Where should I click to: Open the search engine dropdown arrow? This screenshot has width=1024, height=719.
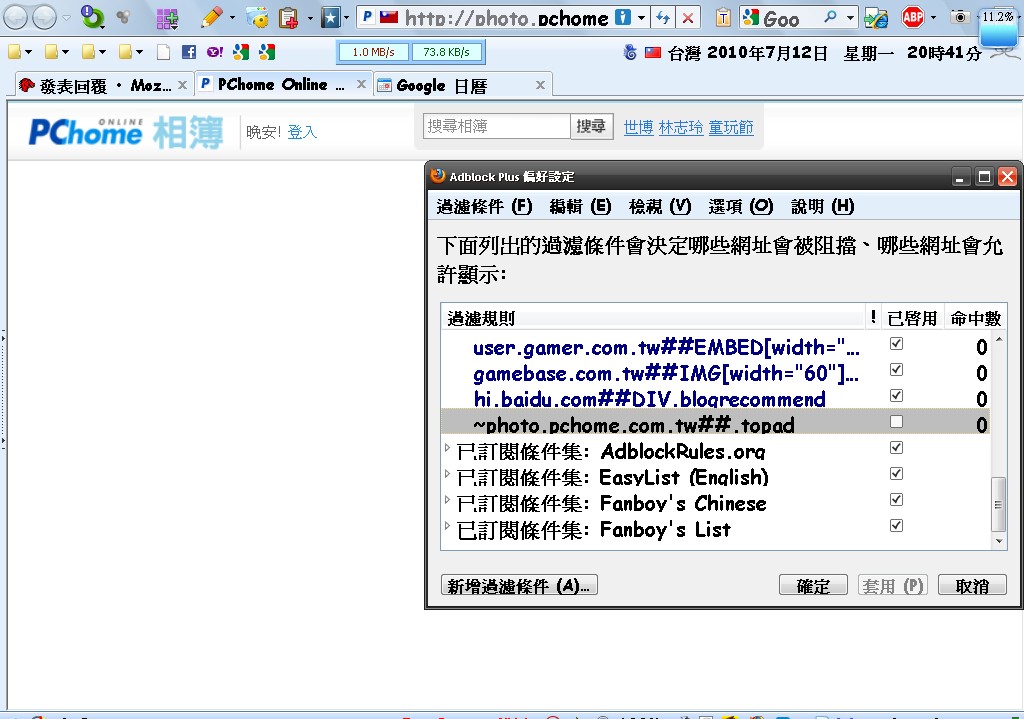[850, 18]
